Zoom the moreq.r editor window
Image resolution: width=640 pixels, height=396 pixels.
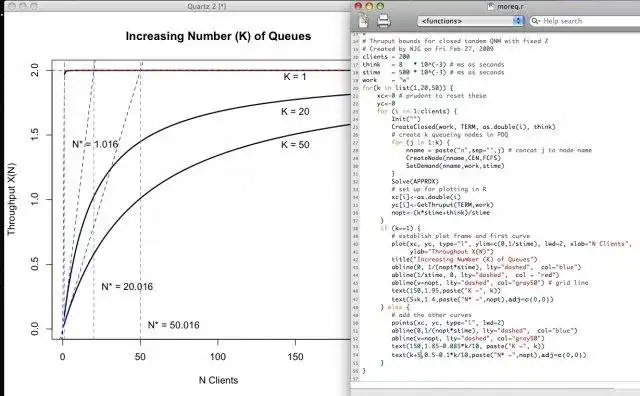[380, 6]
